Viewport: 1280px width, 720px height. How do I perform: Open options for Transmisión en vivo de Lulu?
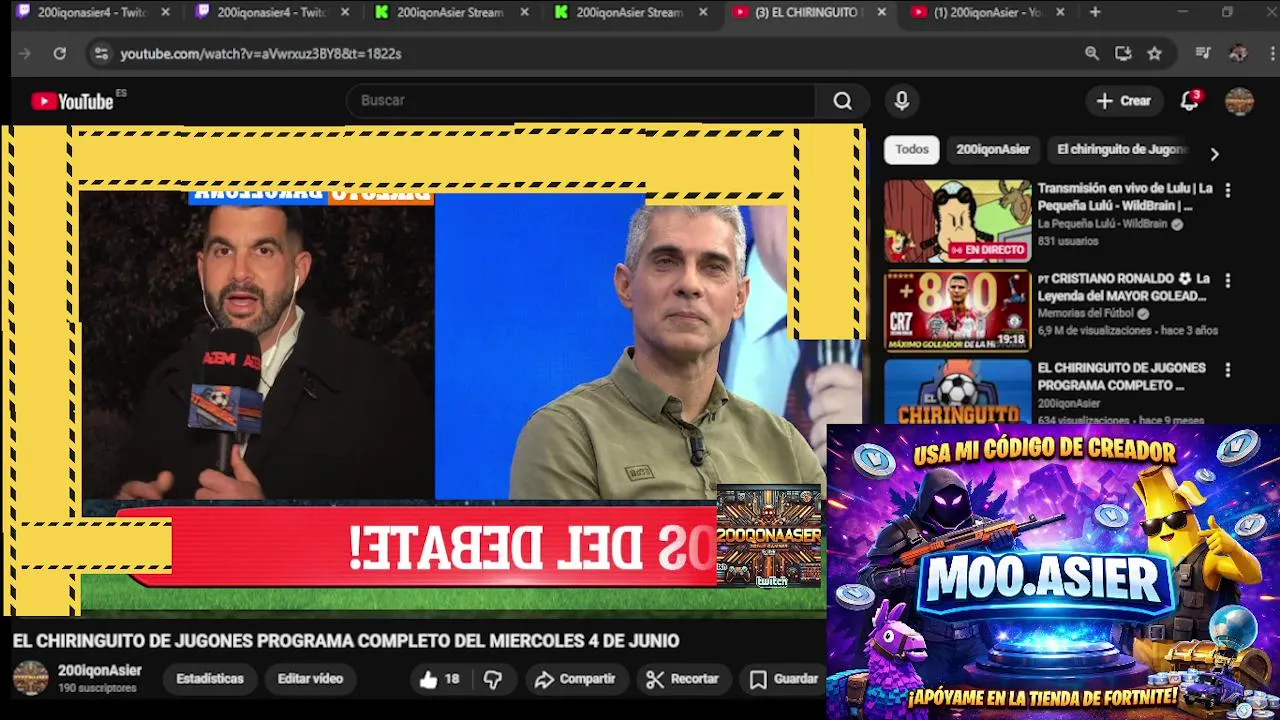coord(1228,190)
